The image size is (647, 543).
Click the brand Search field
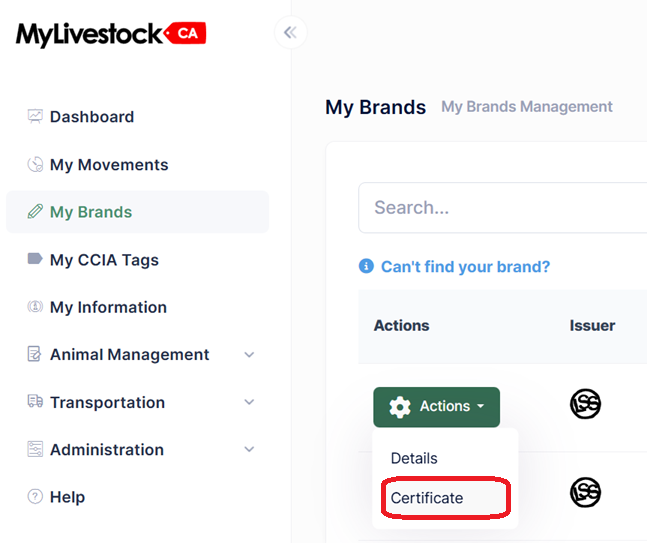pos(503,208)
